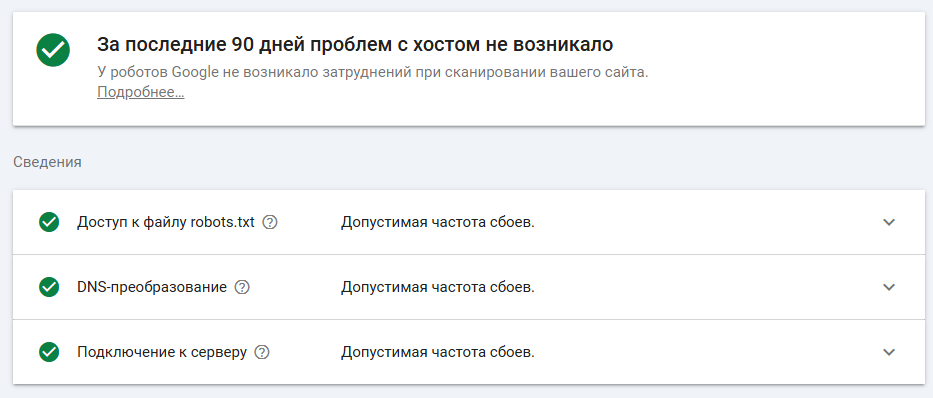The width and height of the screenshot is (933, 398).
Task: Click the headline about last 90 days host problems
Action: pyautogui.click(x=355, y=45)
